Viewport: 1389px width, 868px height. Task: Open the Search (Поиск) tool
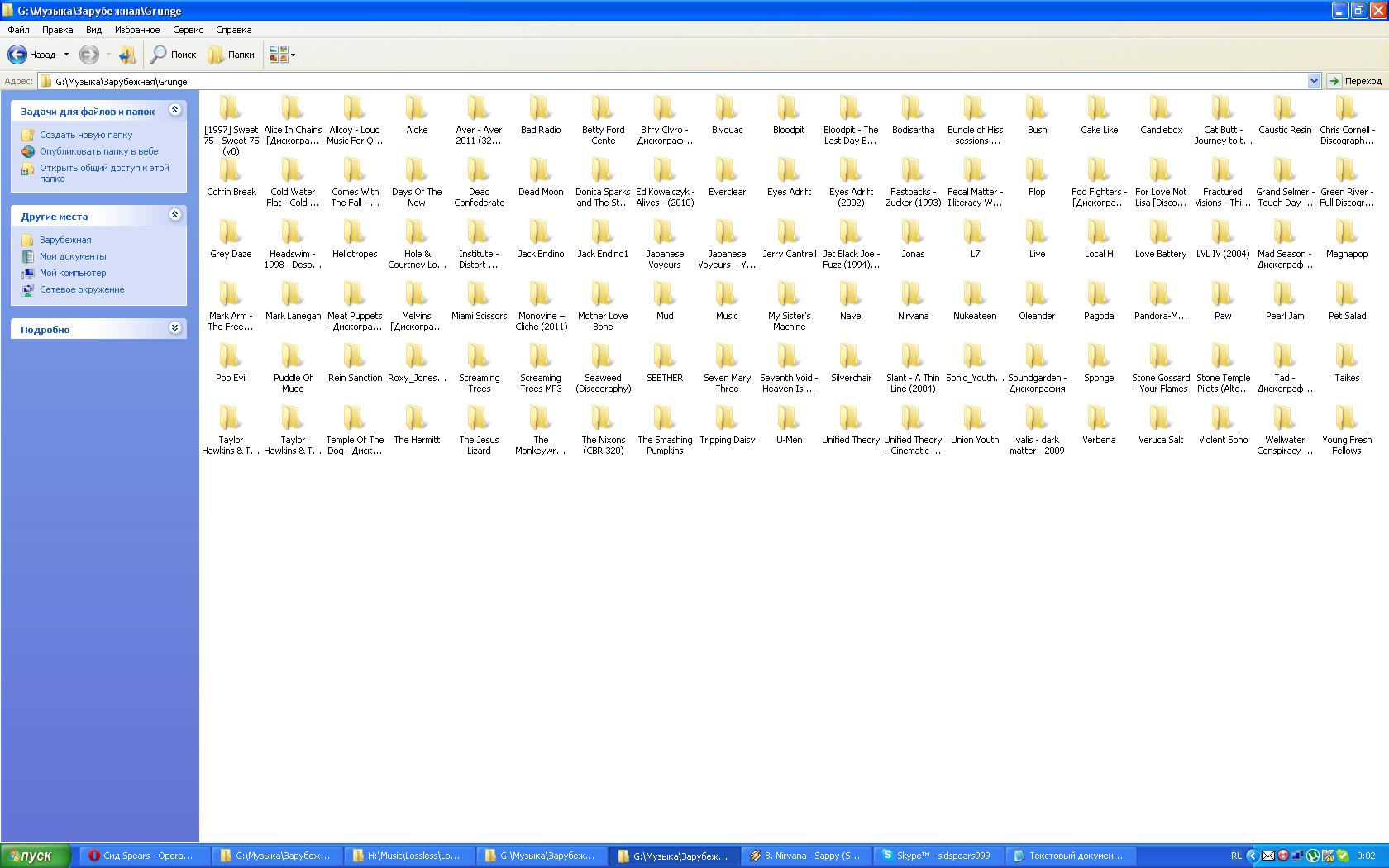(x=174, y=55)
